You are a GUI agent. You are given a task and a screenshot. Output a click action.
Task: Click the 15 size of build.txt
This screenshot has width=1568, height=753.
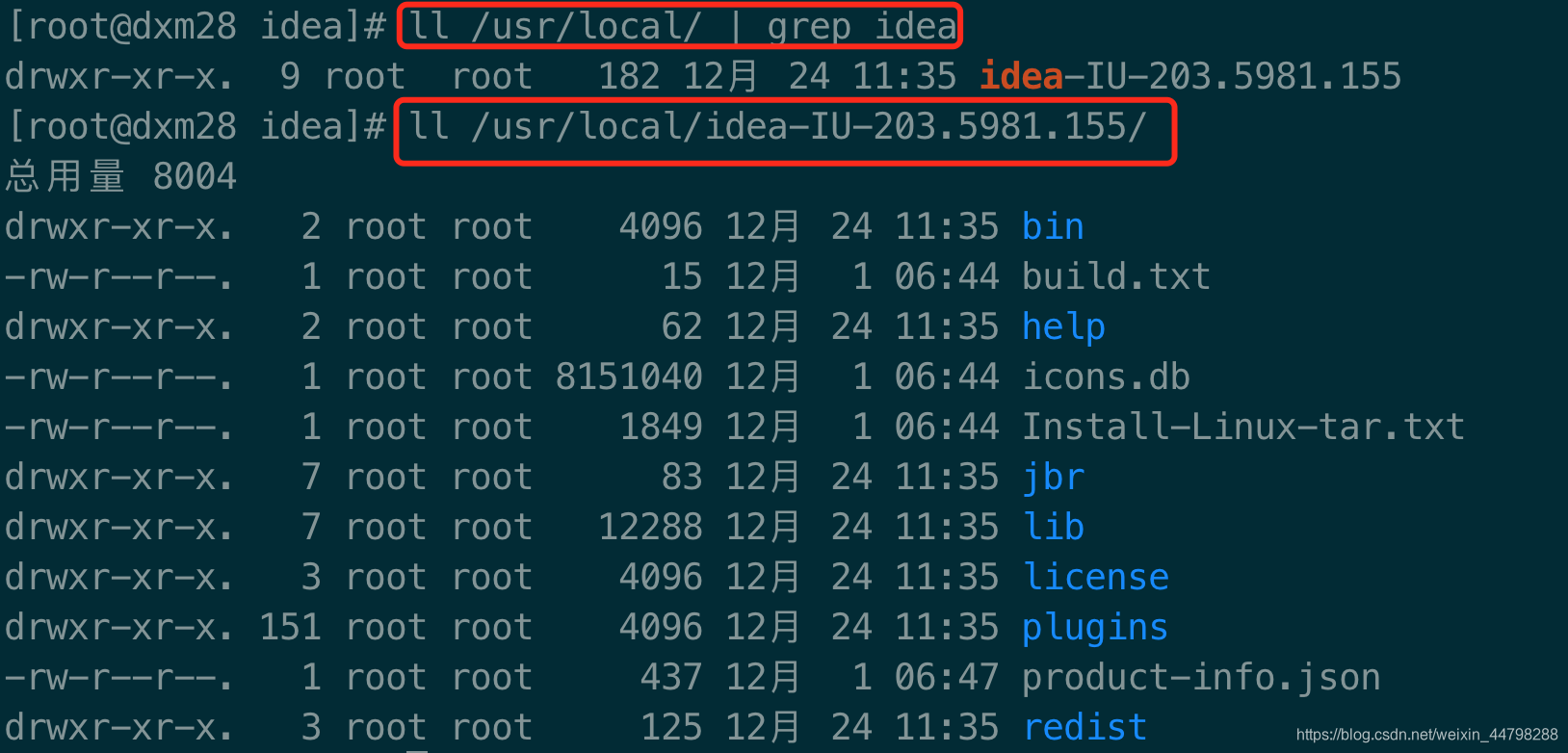682,277
